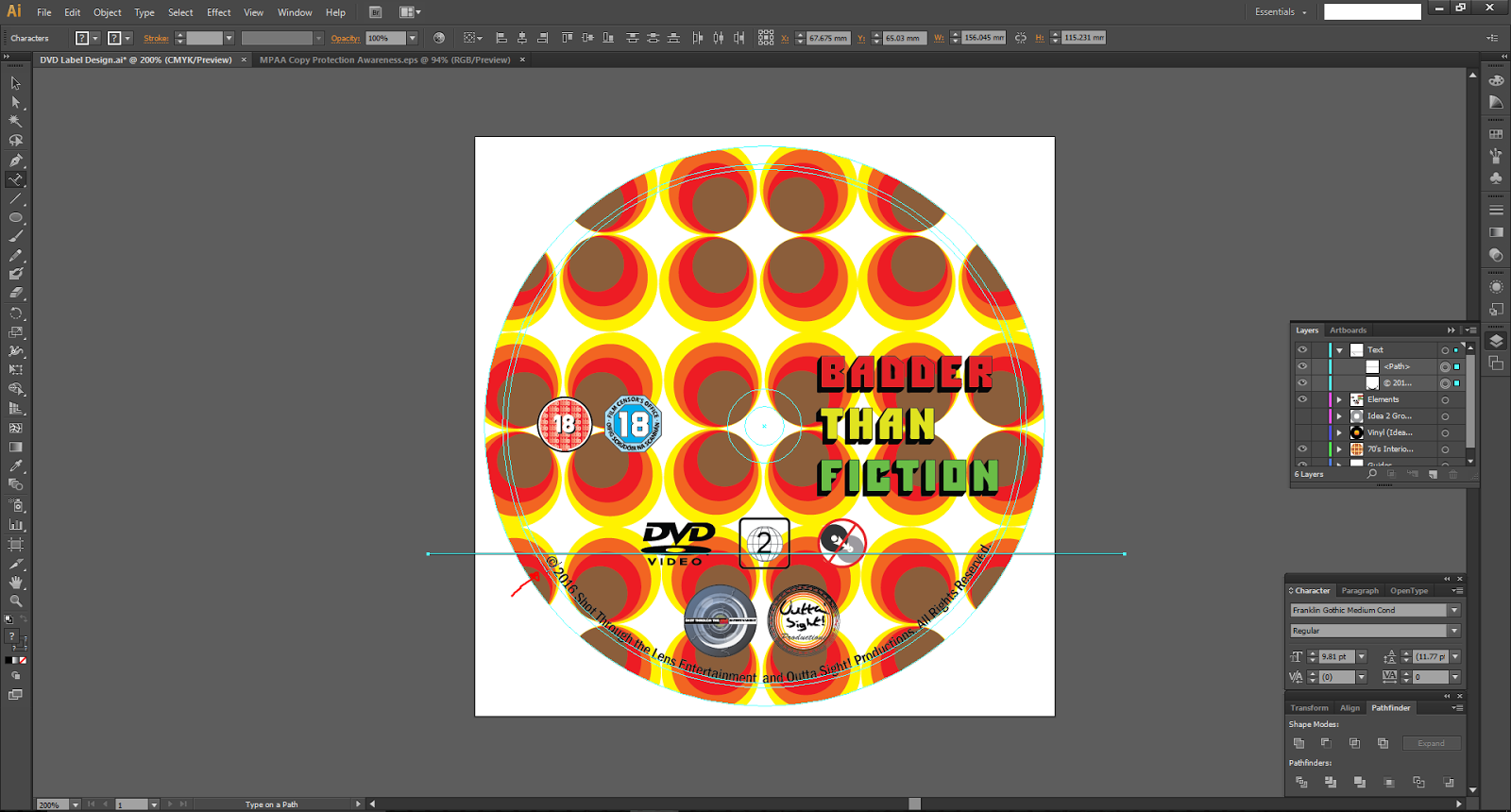Screen dimensions: 1511x812
Task: Select the Line Segment tool
Action: pyautogui.click(x=16, y=199)
